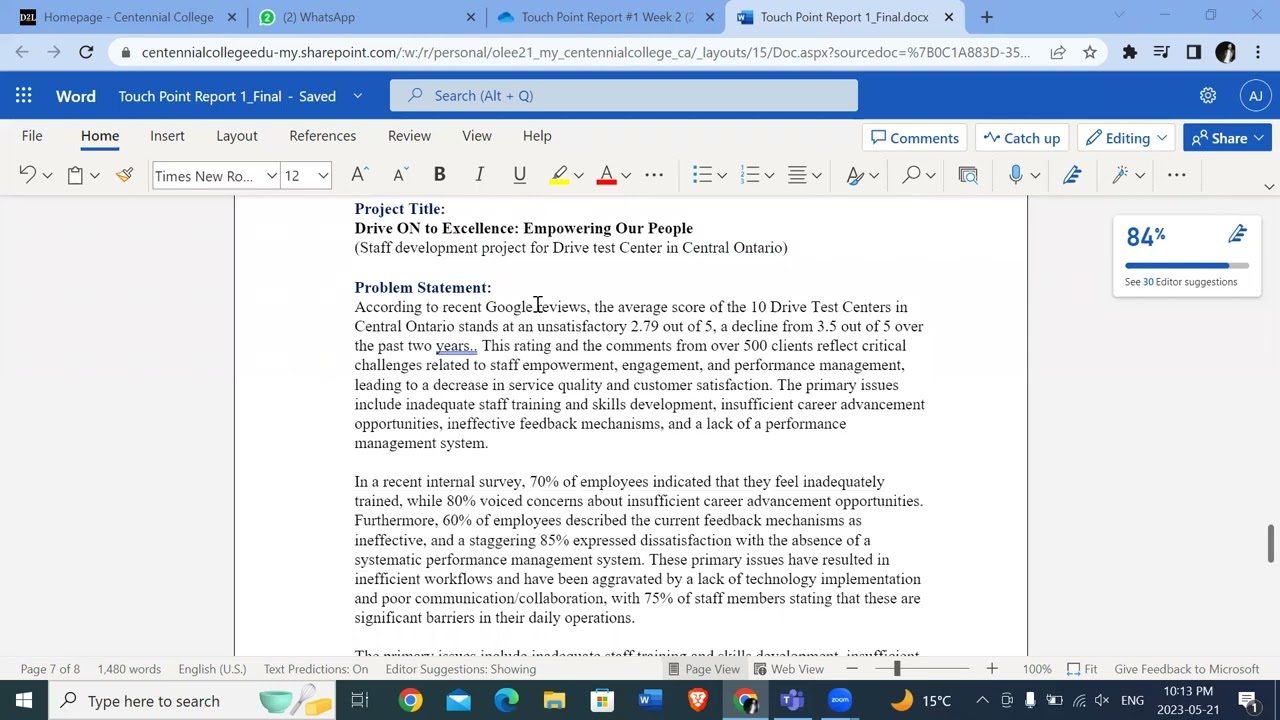This screenshot has width=1280, height=720.
Task: Toggle italic formatting
Action: pos(479,175)
